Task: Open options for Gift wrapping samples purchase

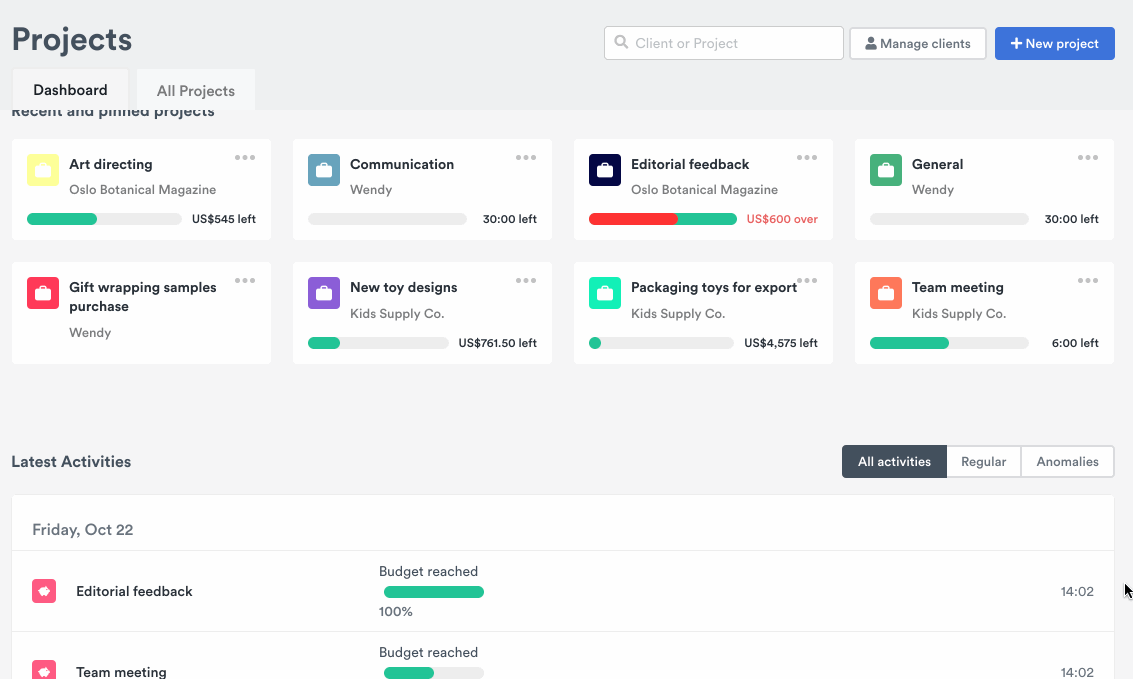Action: tap(245, 280)
